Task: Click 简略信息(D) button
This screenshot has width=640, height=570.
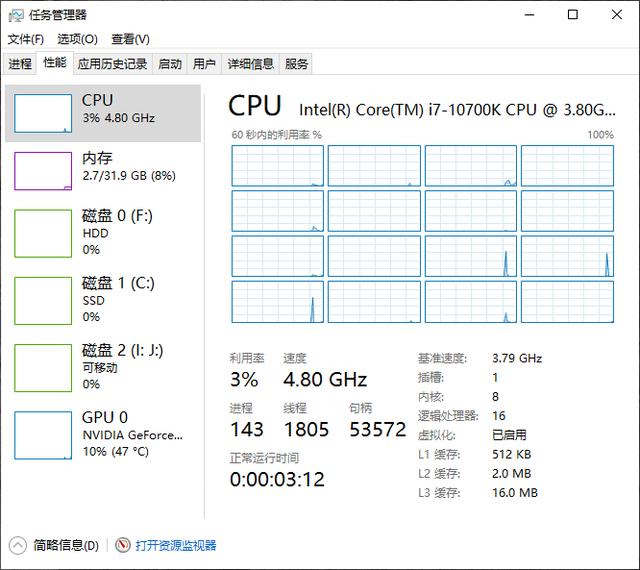Action: click(66, 545)
